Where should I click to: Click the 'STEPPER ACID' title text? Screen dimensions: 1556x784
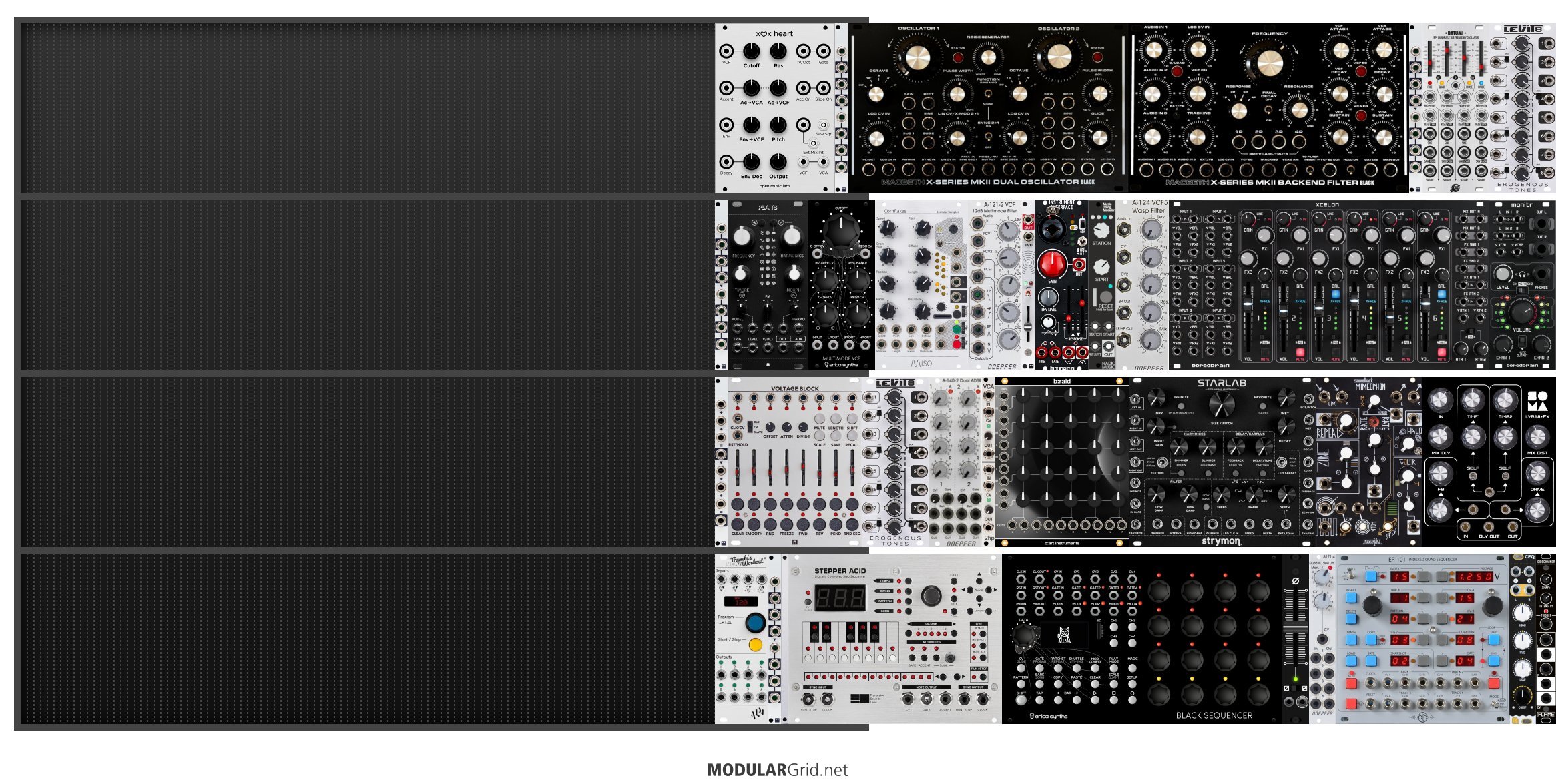coord(840,571)
